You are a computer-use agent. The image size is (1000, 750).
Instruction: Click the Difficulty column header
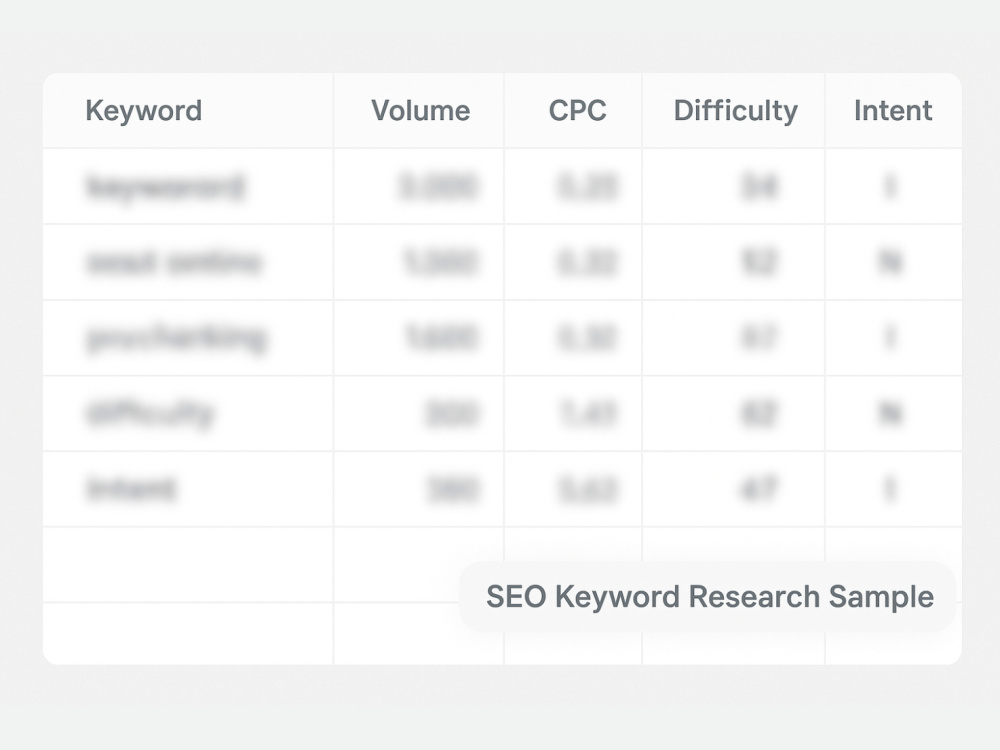pos(733,110)
